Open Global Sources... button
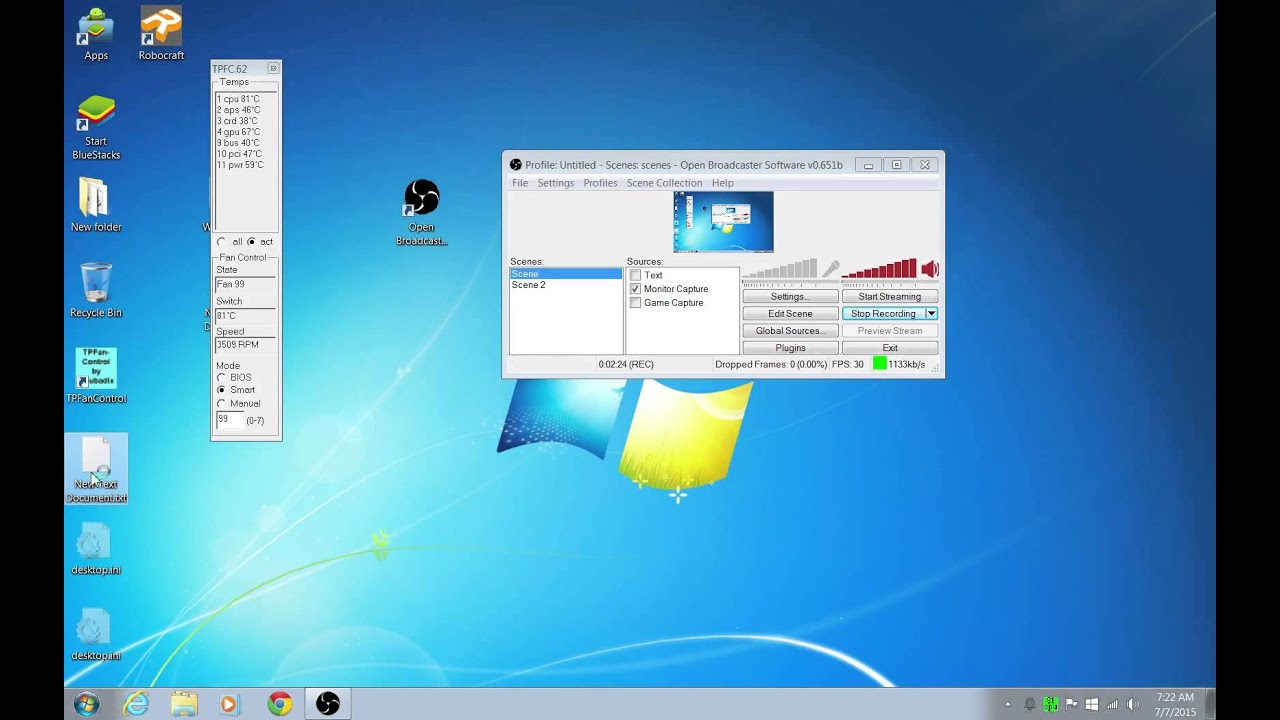Viewport: 1280px width, 720px height. tap(790, 331)
